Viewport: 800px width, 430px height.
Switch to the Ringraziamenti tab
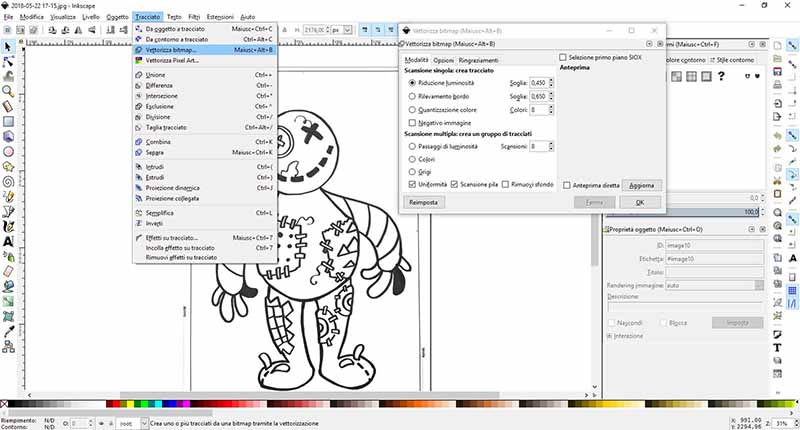pyautogui.click(x=478, y=60)
